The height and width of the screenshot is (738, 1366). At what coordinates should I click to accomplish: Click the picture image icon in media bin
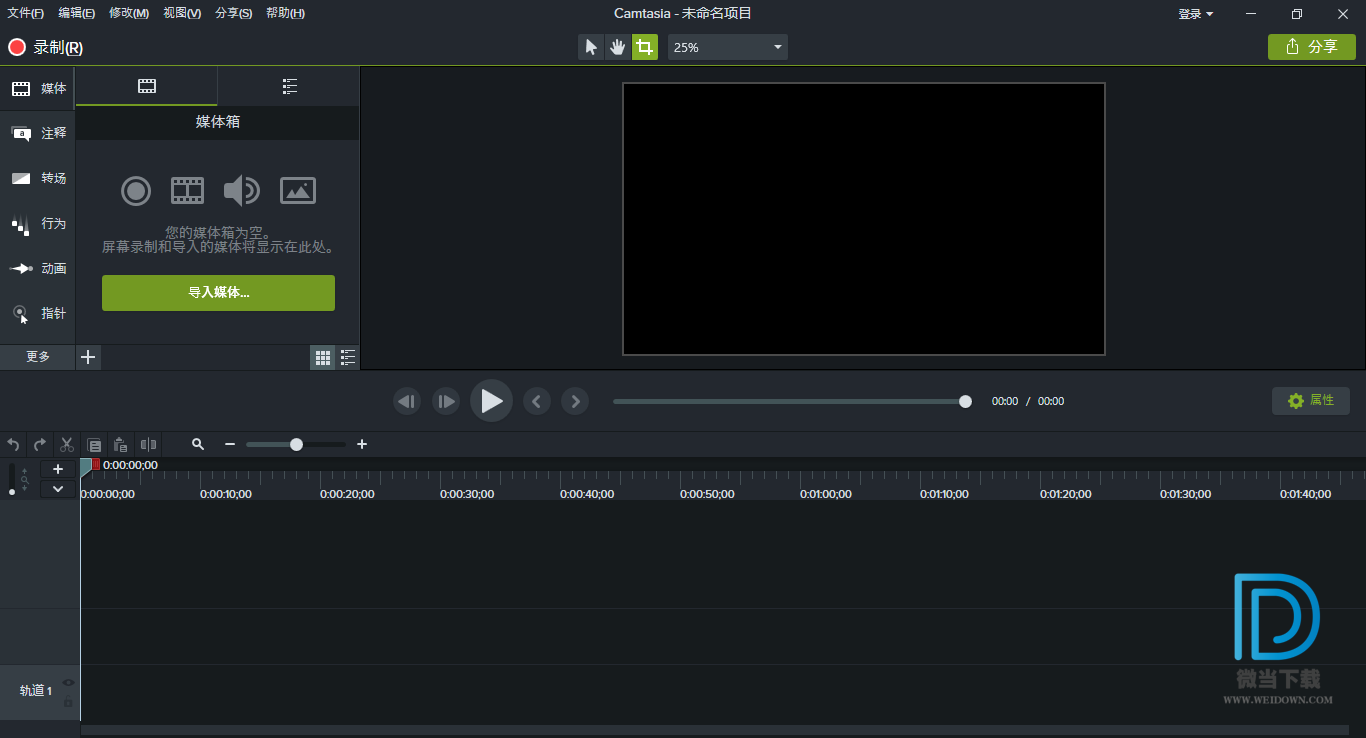tap(298, 190)
